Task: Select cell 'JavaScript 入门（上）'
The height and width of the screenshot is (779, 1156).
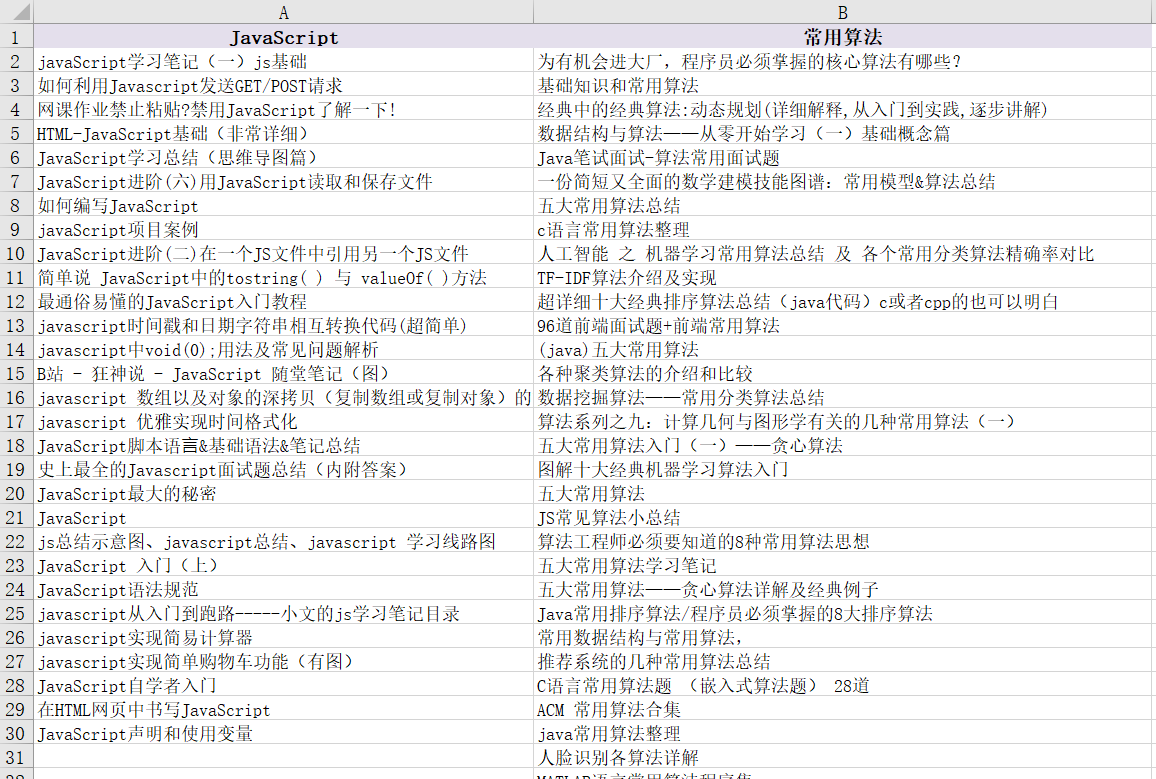Action: click(284, 565)
